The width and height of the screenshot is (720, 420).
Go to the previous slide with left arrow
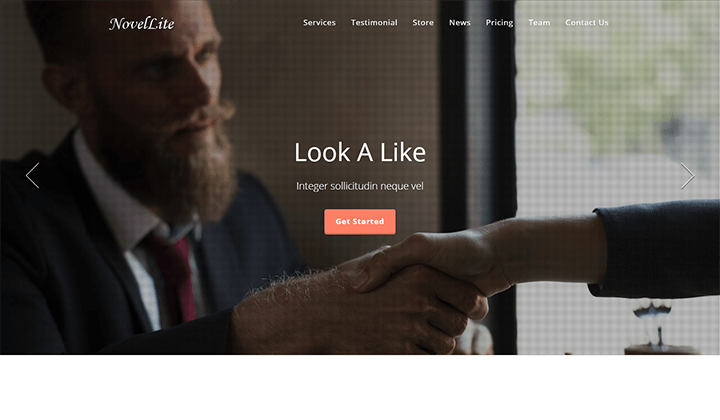[x=33, y=175]
